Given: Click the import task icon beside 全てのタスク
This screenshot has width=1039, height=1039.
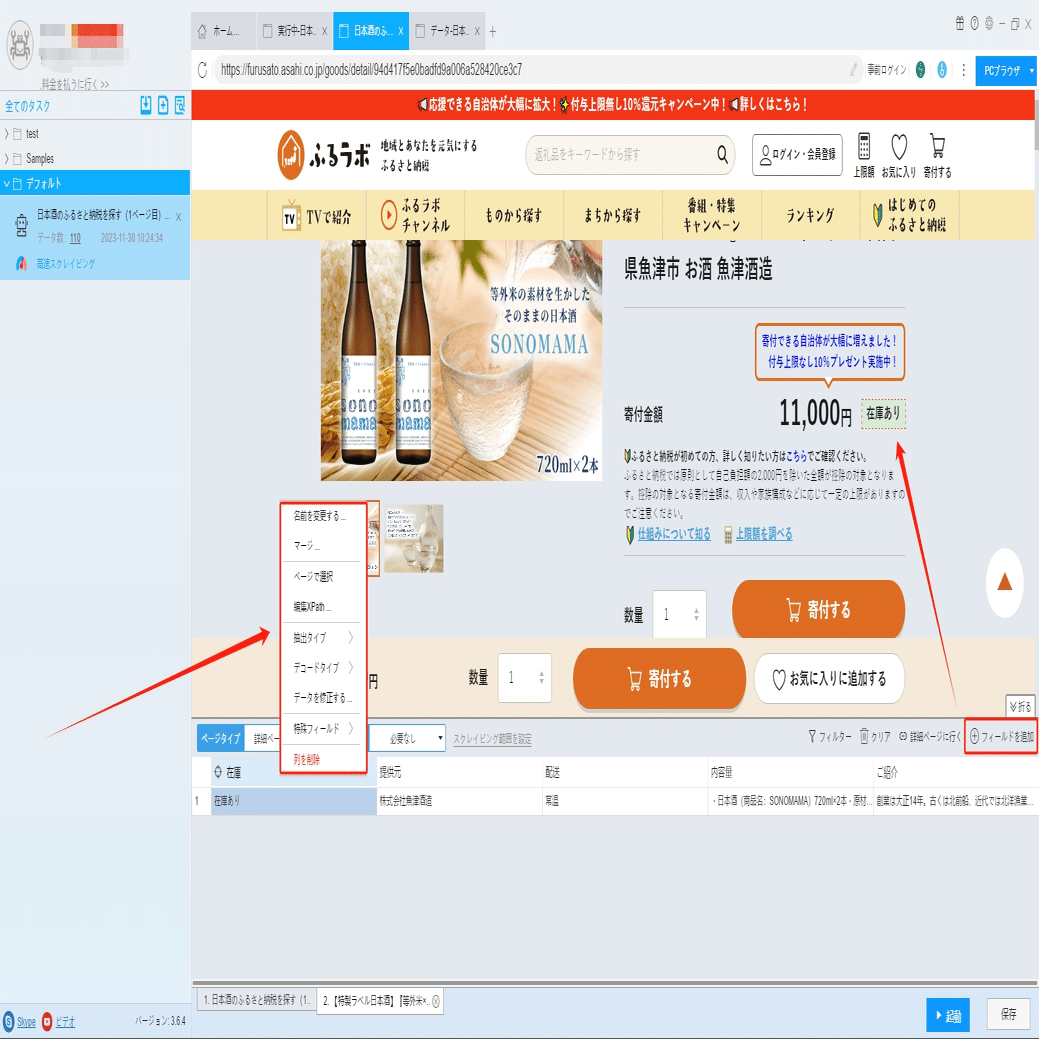Looking at the screenshot, I should pyautogui.click(x=146, y=105).
